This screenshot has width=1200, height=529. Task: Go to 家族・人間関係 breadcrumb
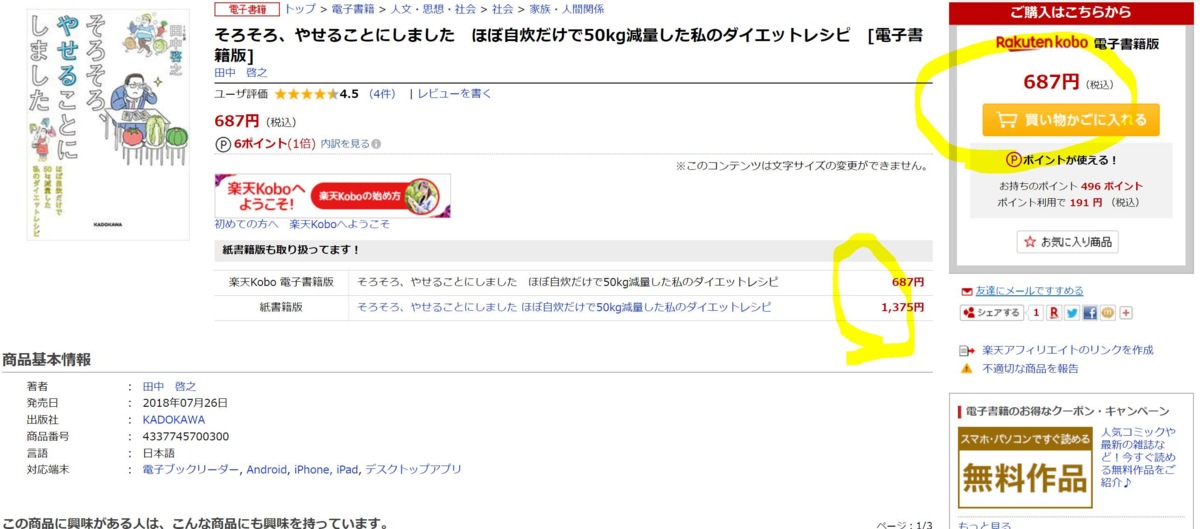click(565, 9)
